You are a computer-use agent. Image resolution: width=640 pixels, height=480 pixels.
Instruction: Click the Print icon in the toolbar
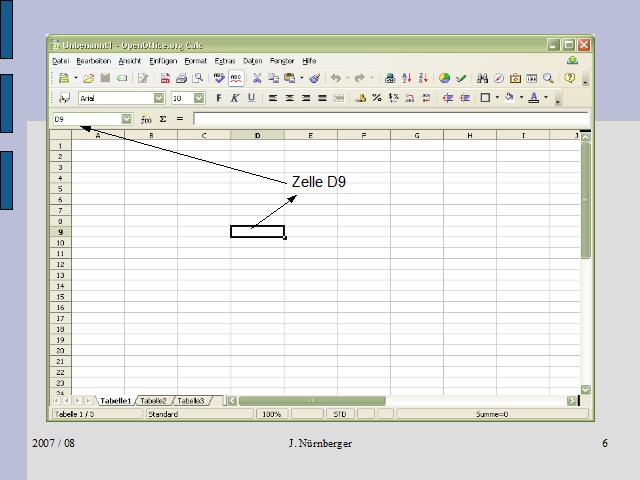(181, 78)
